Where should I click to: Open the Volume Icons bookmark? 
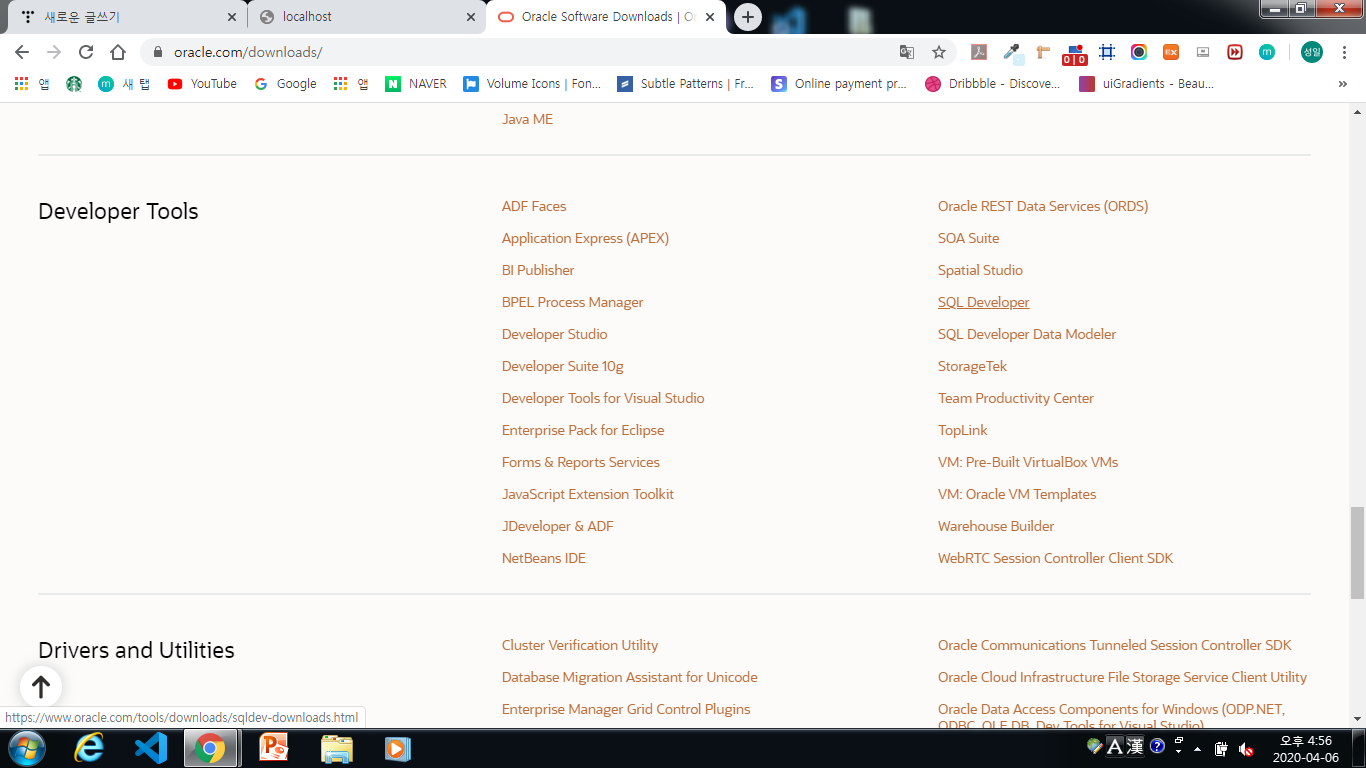click(532, 84)
